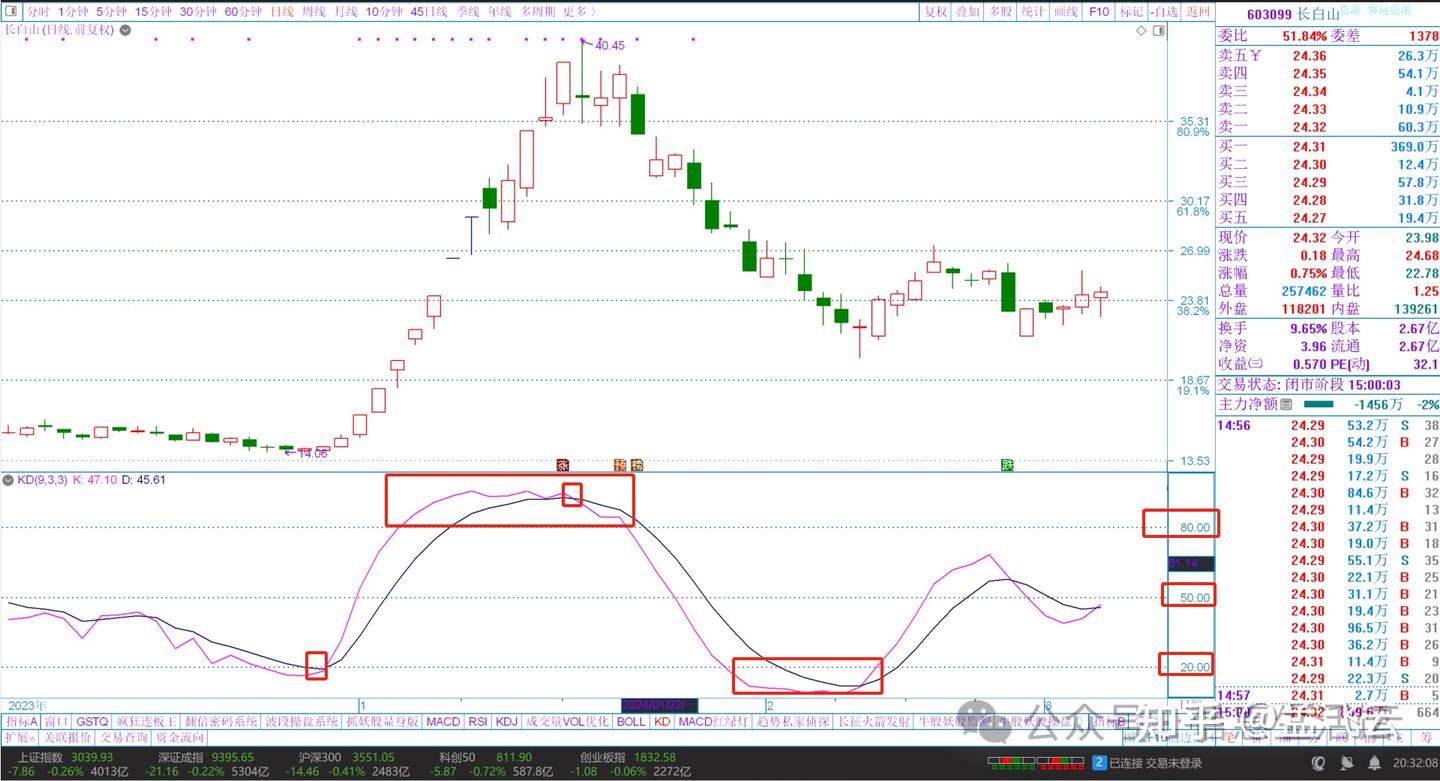
Task: Apply the 抓妖股显身版 indicator
Action: pyautogui.click(x=382, y=721)
